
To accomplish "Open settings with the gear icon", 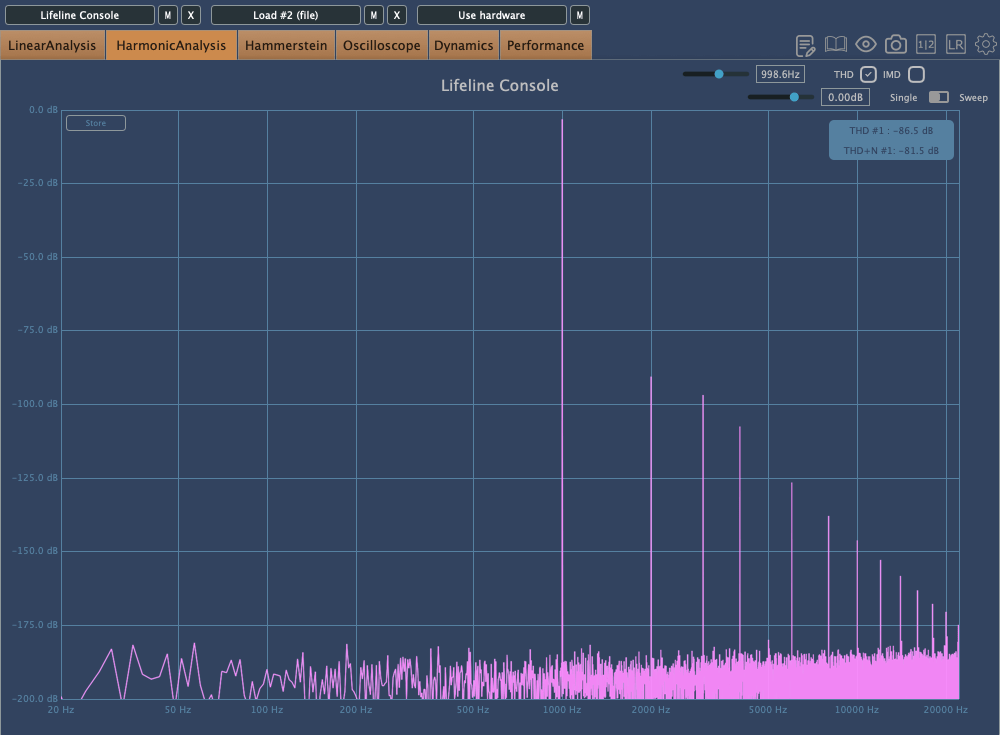I will [x=986, y=45].
